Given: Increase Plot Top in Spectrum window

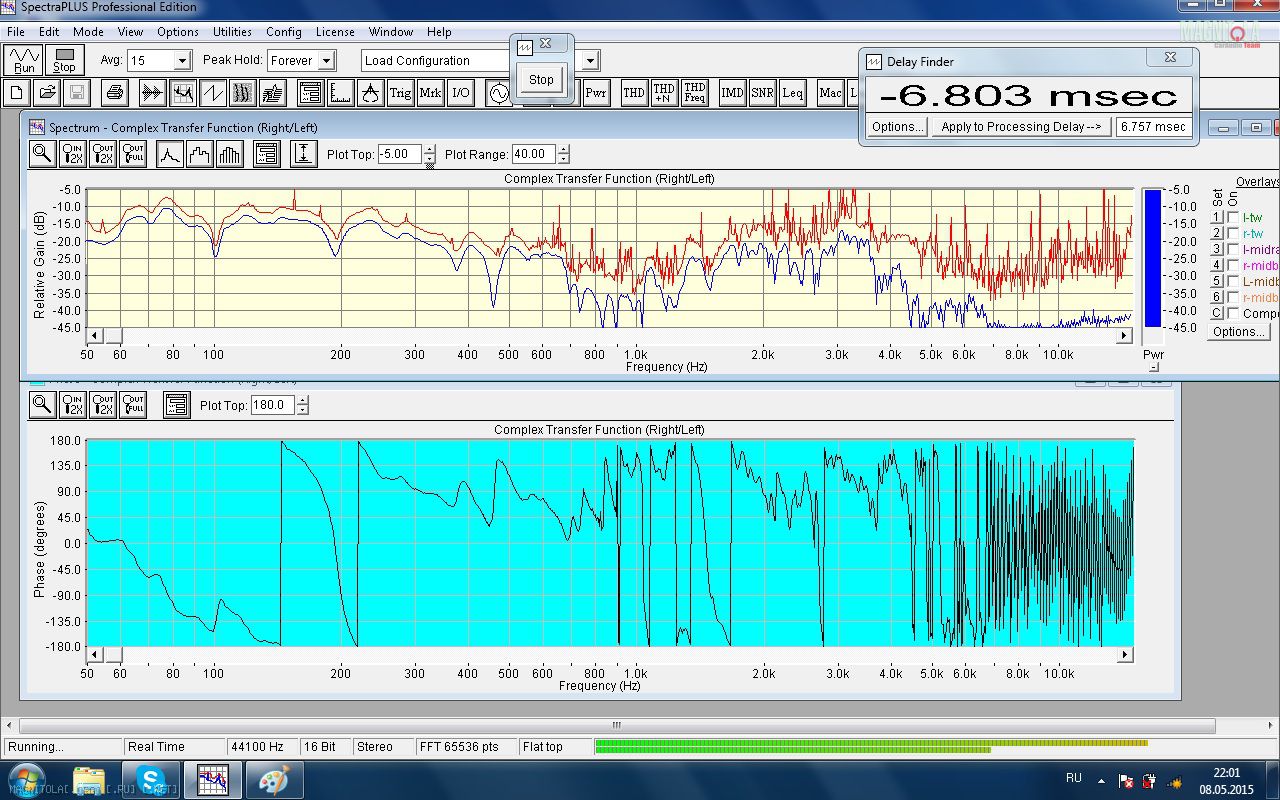Looking at the screenshot, I should (x=430, y=150).
